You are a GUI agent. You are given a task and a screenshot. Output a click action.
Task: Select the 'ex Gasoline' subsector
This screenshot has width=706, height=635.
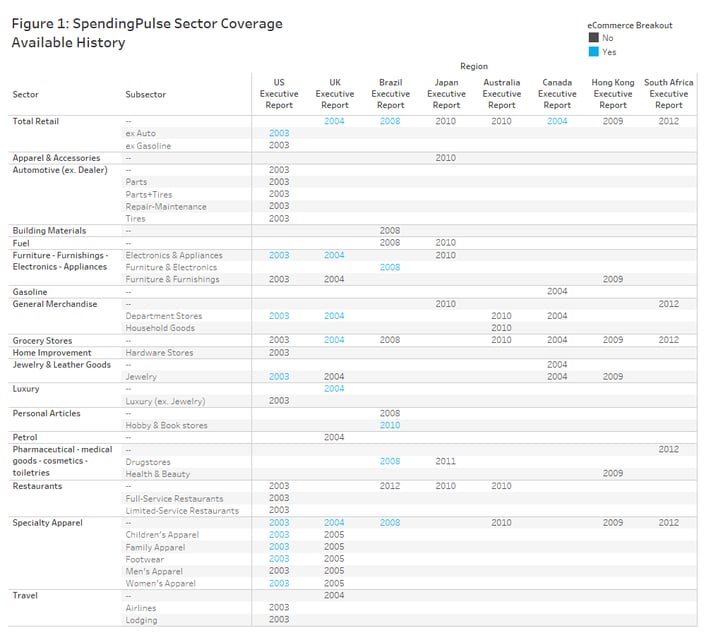point(148,146)
